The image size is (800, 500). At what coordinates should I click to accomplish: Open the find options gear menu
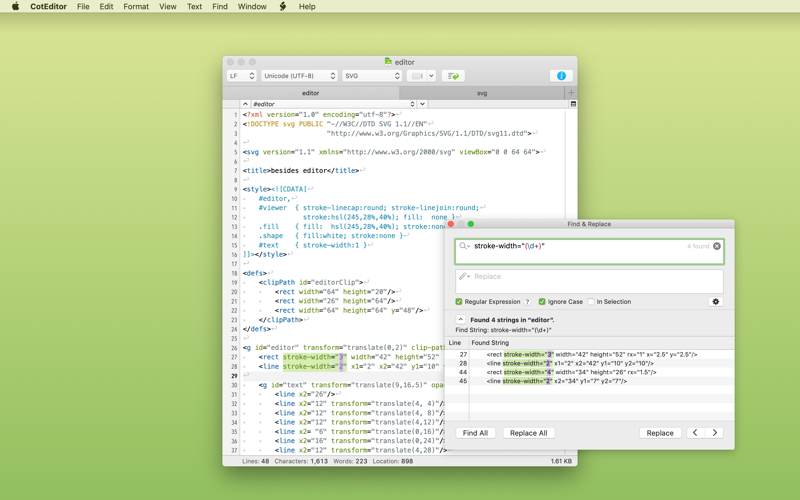point(715,301)
